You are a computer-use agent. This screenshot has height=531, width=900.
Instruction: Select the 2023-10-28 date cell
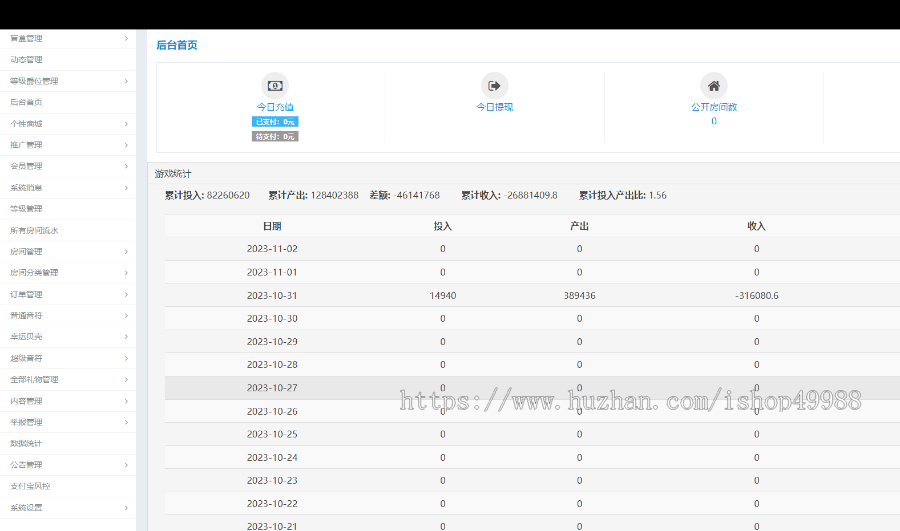click(272, 365)
